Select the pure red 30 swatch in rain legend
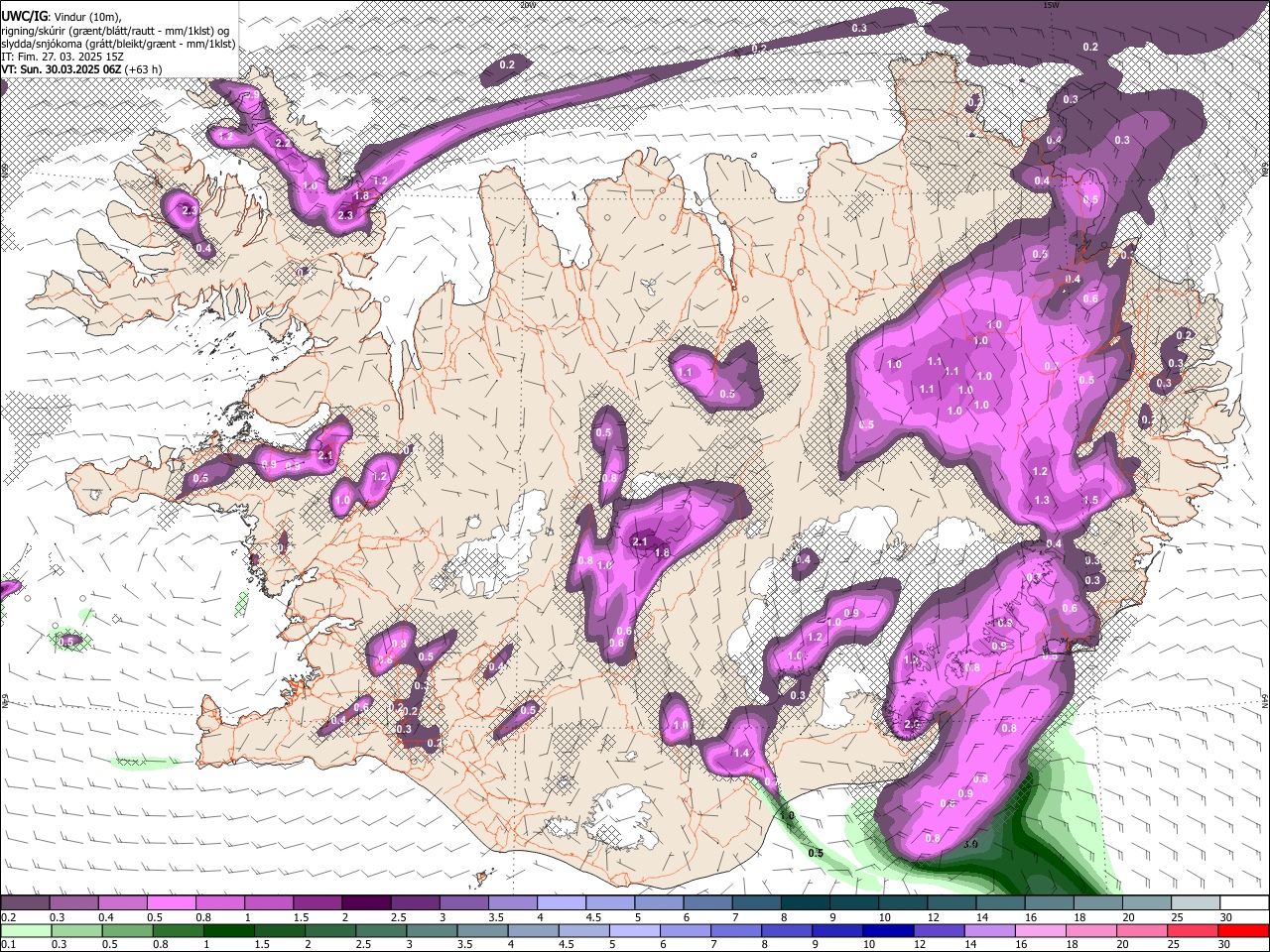This screenshot has width=1270, height=952. (1242, 930)
